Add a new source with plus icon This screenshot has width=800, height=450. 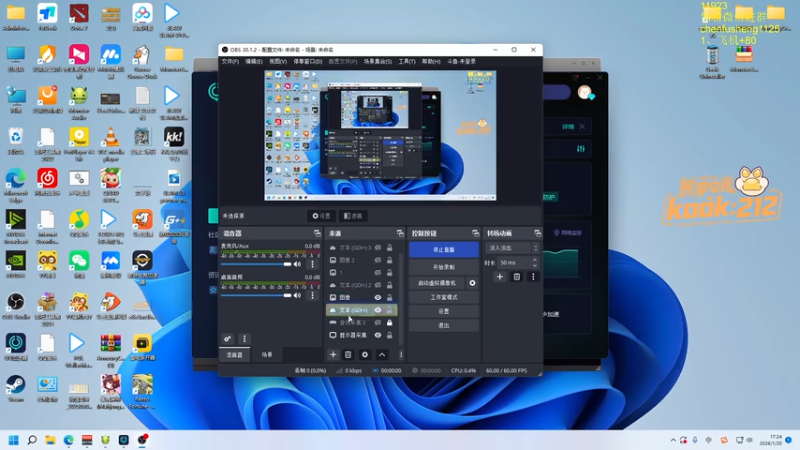click(x=333, y=355)
